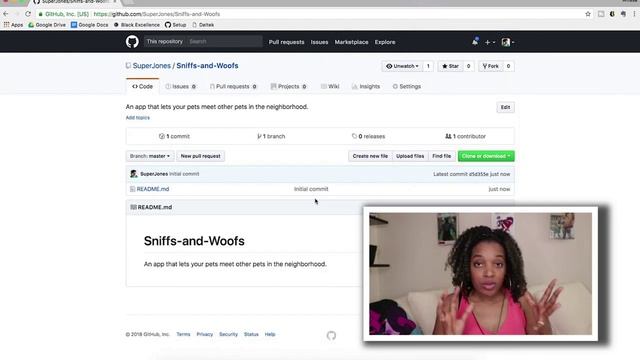Click the SuperJones commit author avatar

(x=133, y=174)
